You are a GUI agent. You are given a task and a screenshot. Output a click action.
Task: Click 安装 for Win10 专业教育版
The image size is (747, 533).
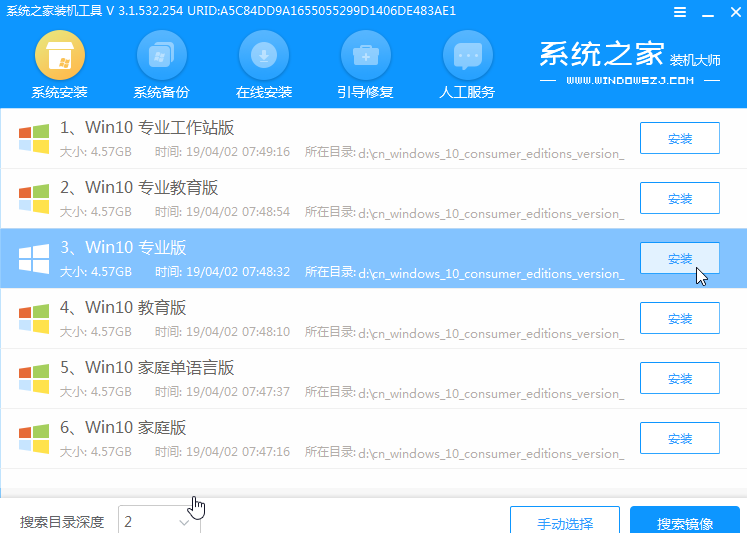680,198
